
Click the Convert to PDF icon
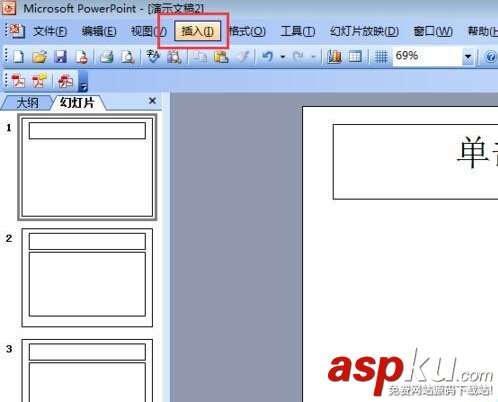click(x=18, y=81)
